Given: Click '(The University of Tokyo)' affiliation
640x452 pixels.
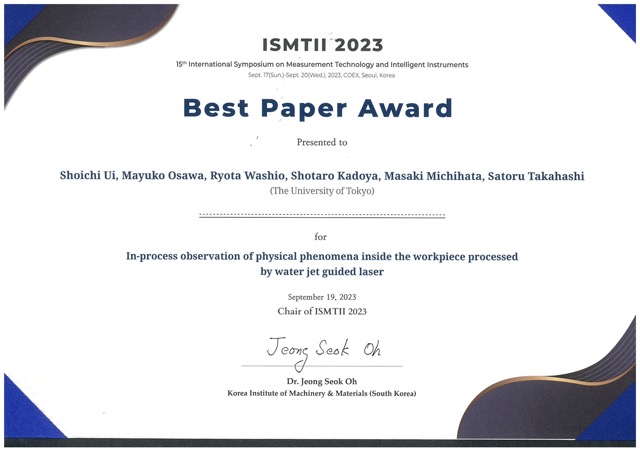Looking at the screenshot, I should point(322,191).
